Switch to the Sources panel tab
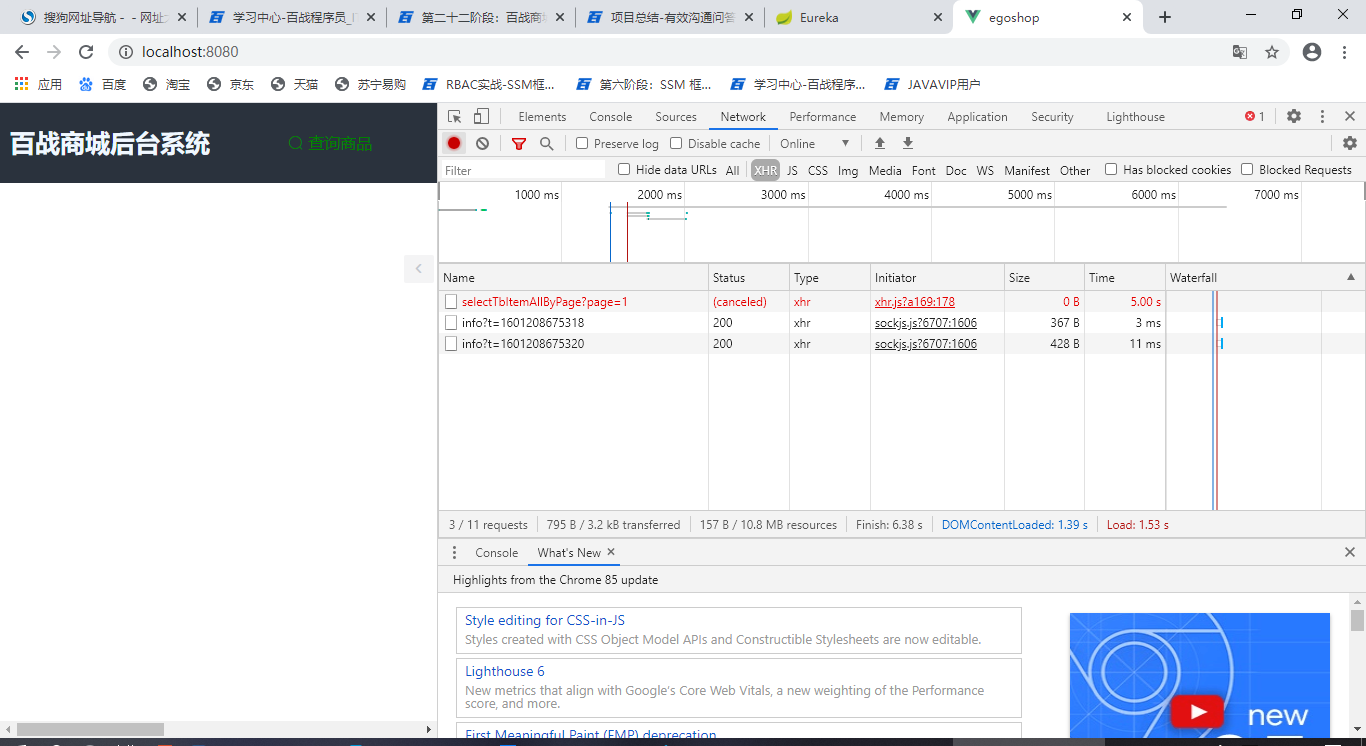Image resolution: width=1366 pixels, height=746 pixels. pos(676,116)
